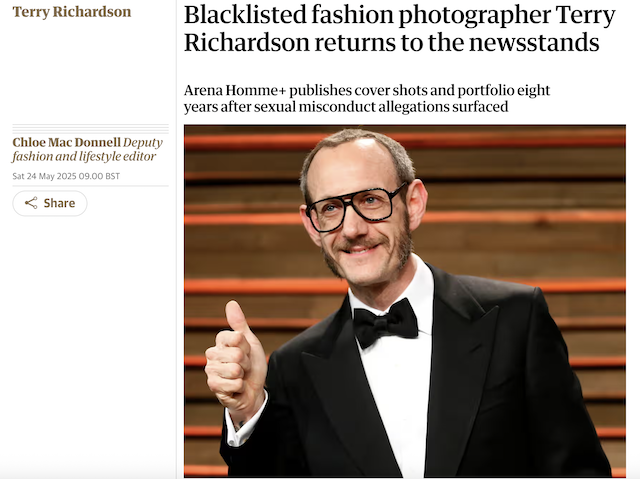640x479 pixels.
Task: Click the Sat 24 May 2025 timestamp
Action: pos(66,176)
